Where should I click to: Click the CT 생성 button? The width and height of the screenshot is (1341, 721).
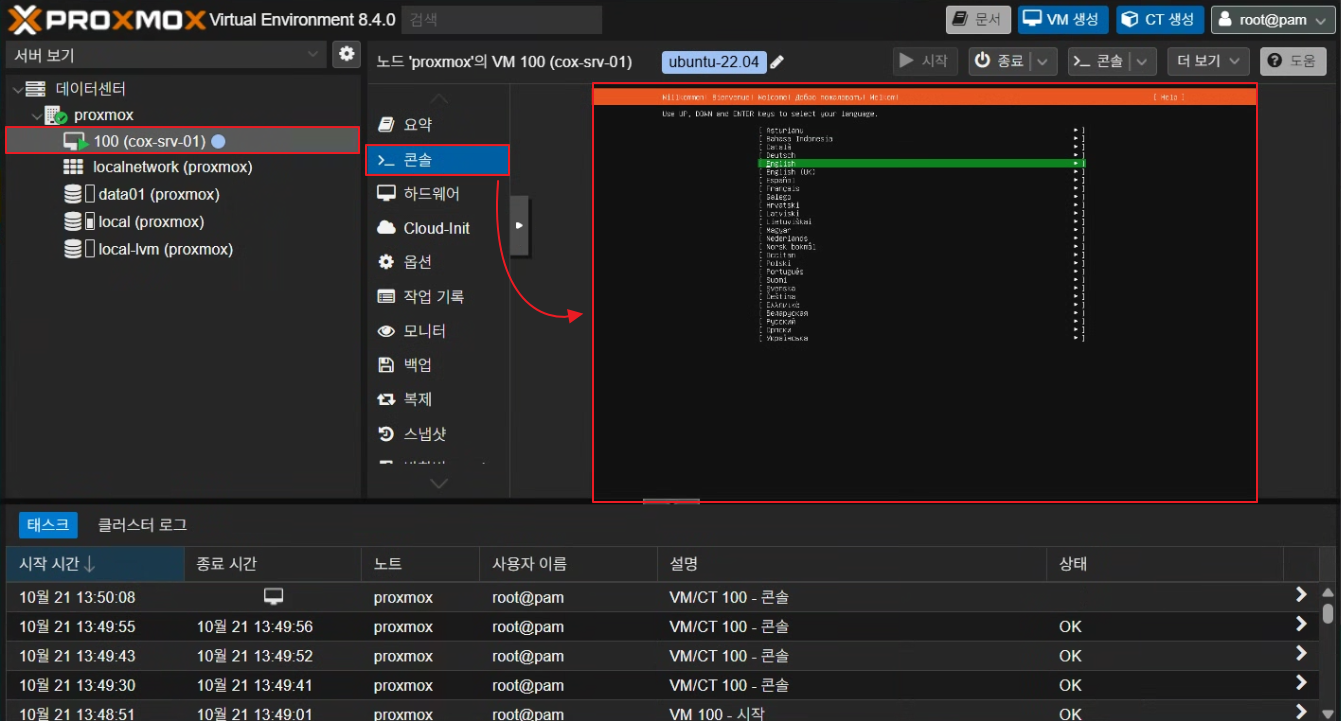[1160, 19]
